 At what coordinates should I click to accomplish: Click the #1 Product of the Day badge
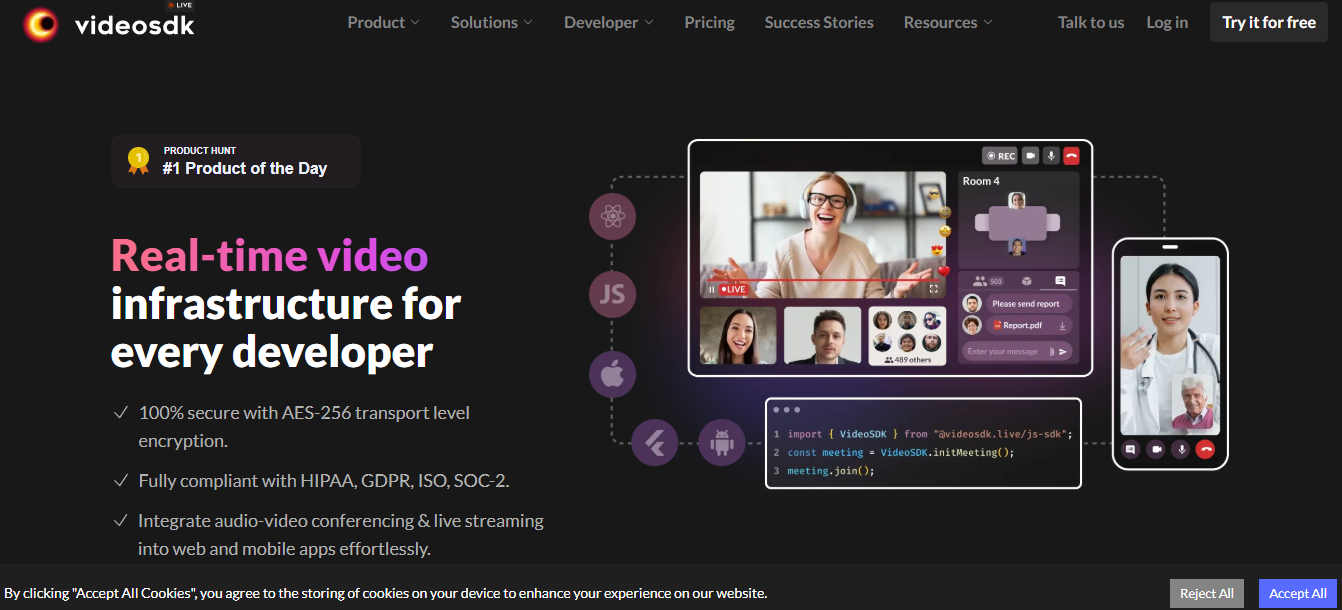coord(236,161)
